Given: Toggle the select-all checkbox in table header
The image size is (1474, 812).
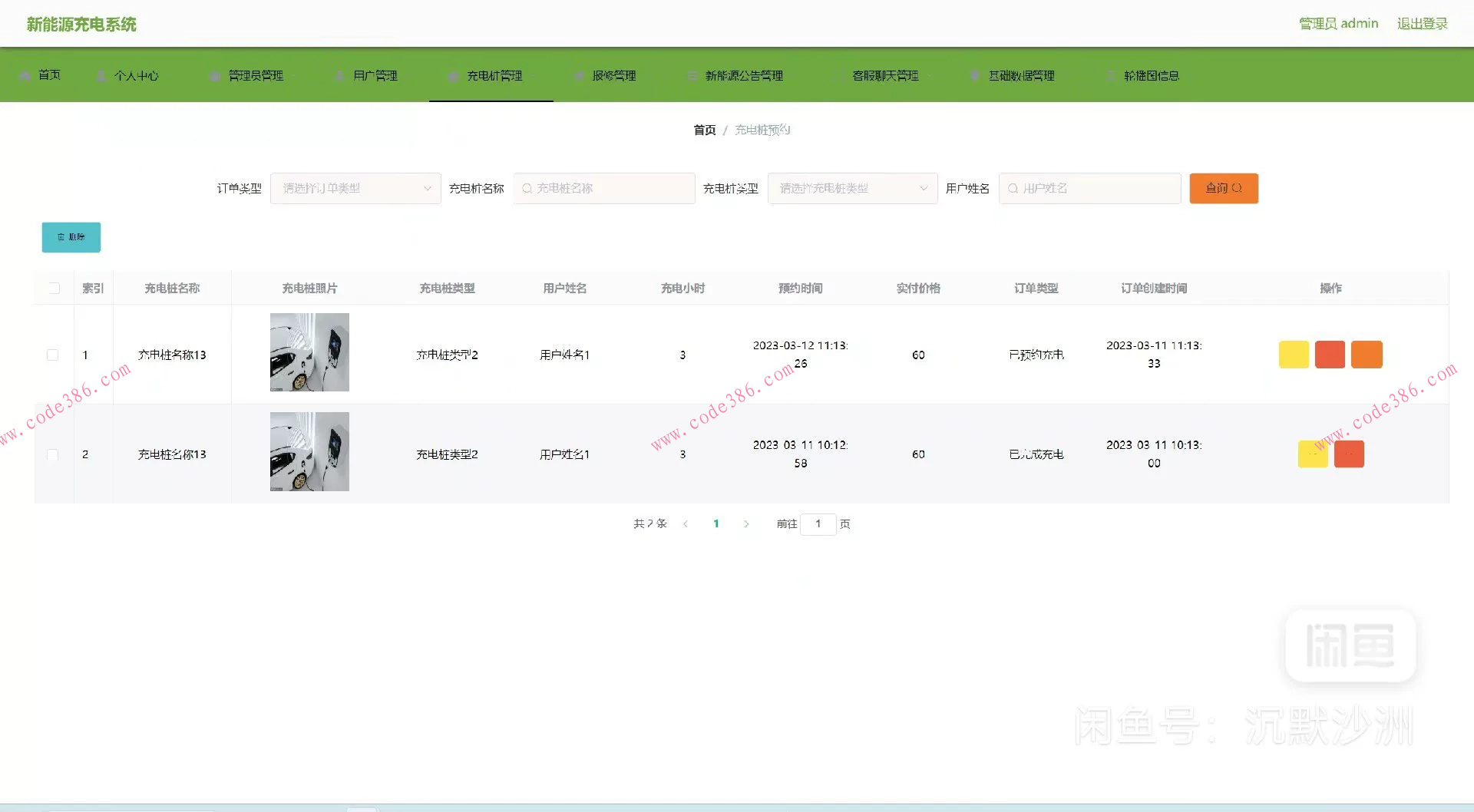Looking at the screenshot, I should [x=54, y=289].
